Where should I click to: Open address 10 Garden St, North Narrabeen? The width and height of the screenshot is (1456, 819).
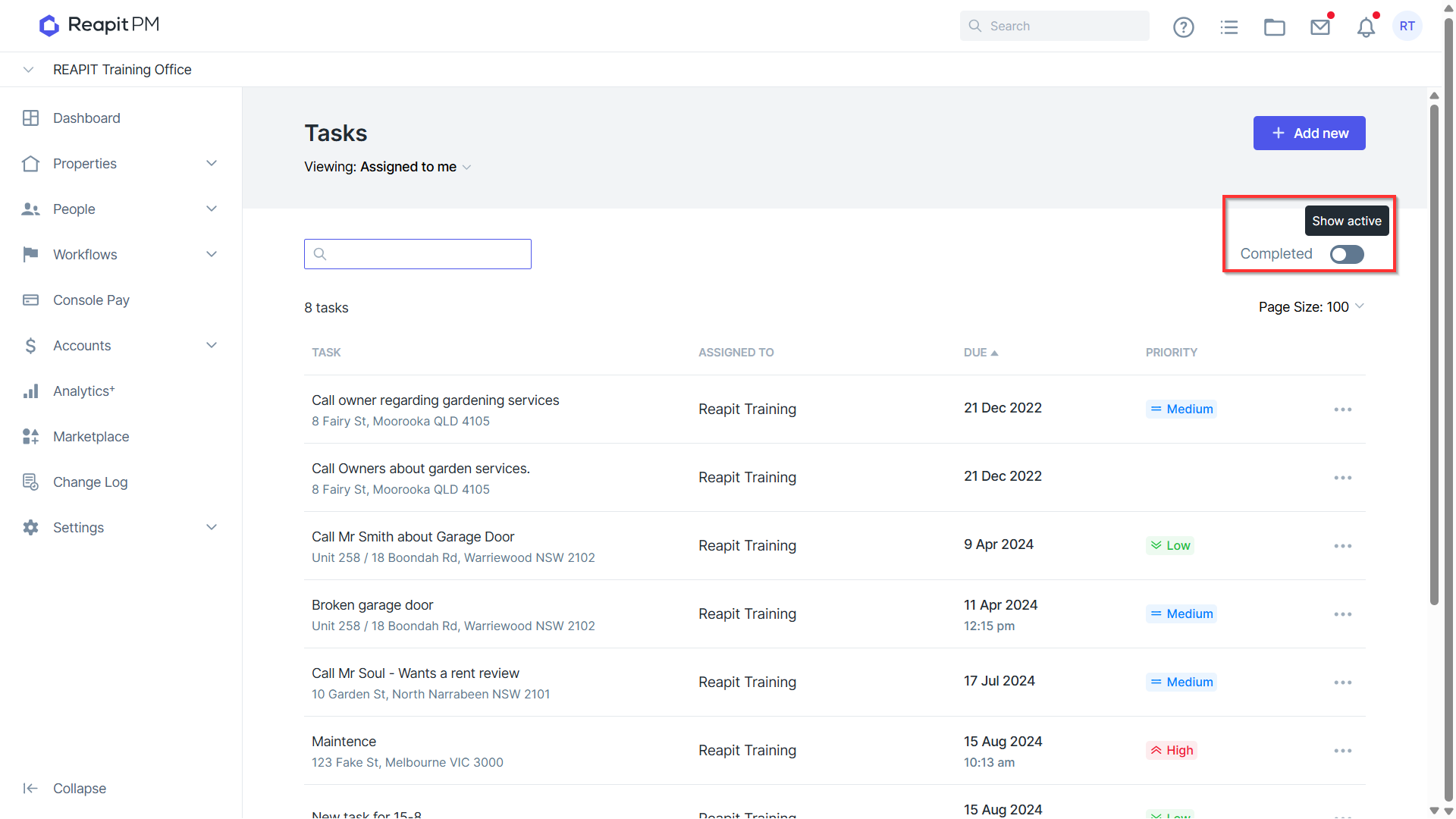[430, 695]
